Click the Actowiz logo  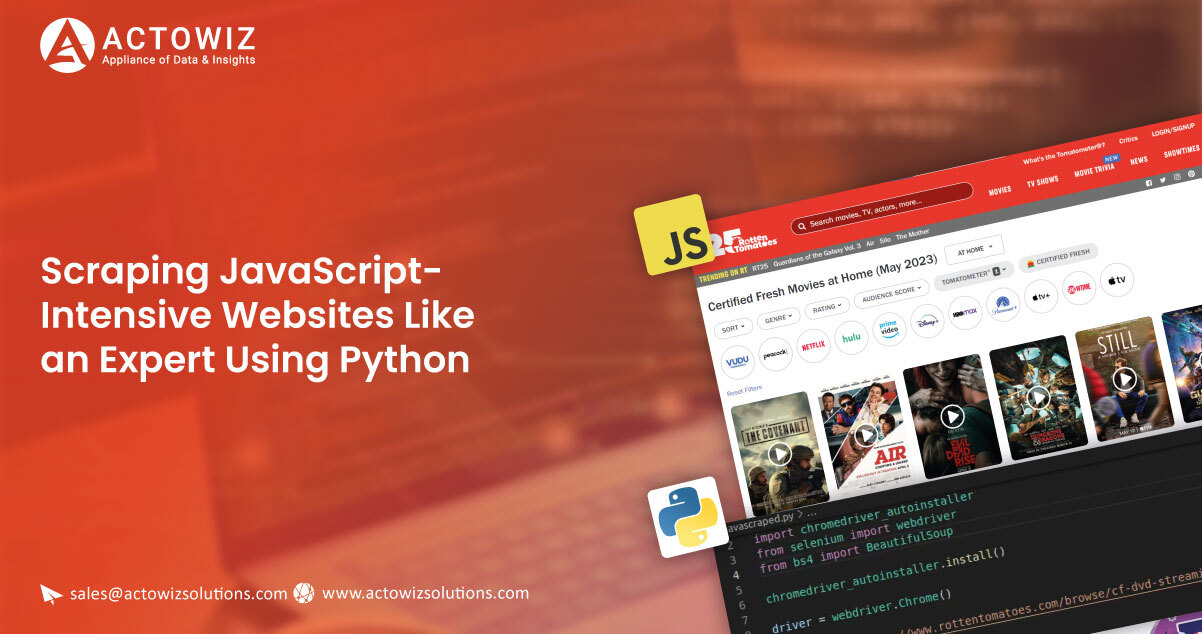pyautogui.click(x=149, y=45)
